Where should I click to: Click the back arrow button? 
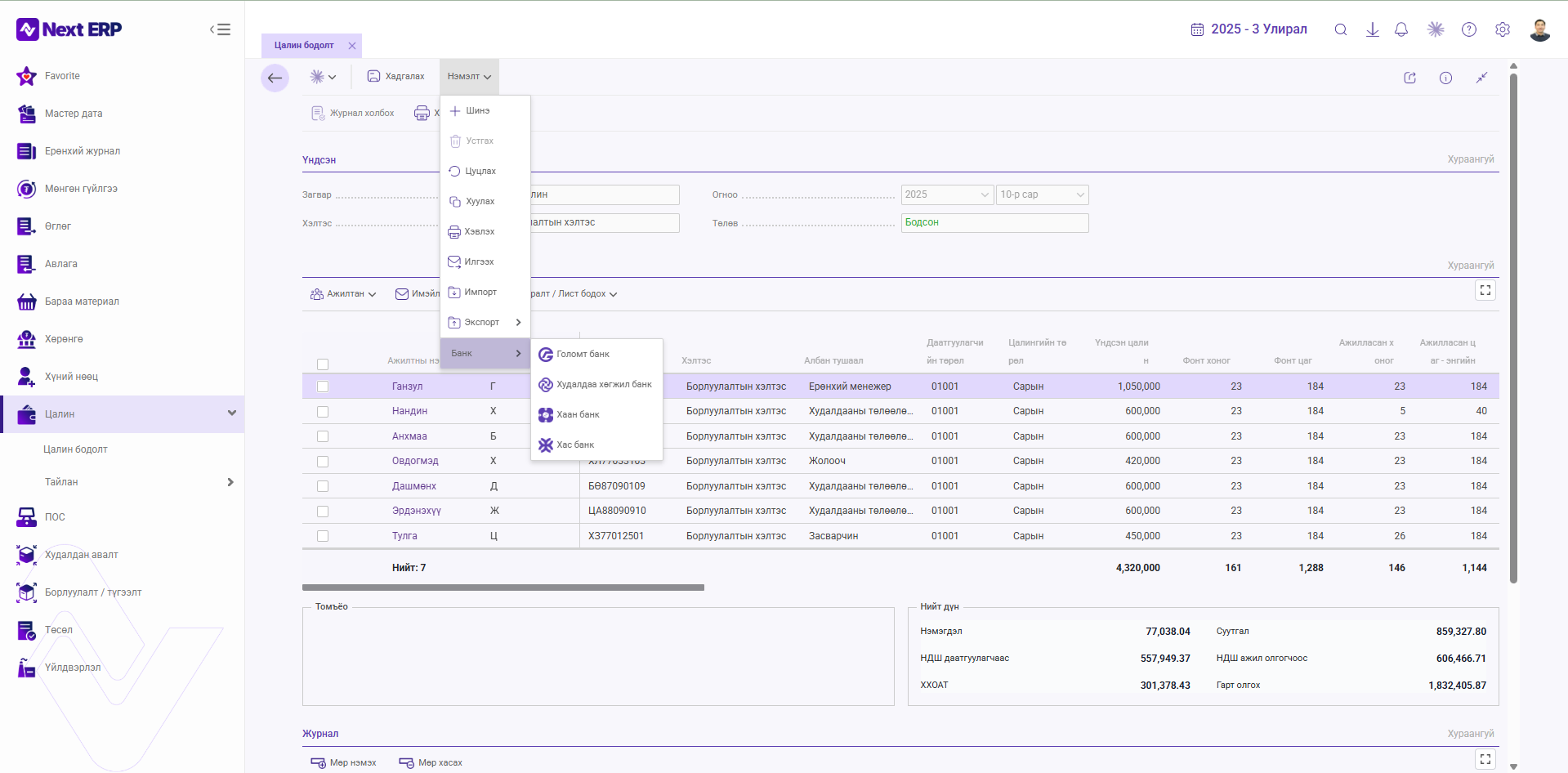click(x=275, y=78)
